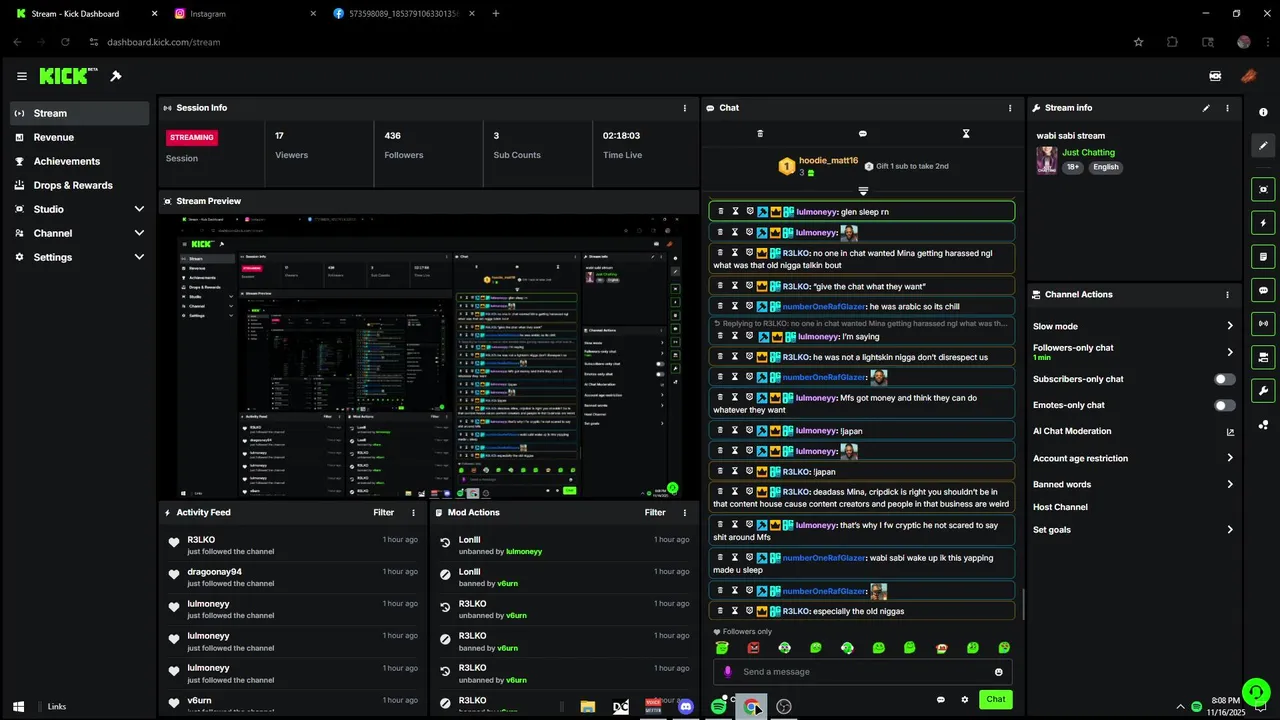Click the chat bubble icon beside gear
Screen dimensions: 1280x720
coord(940,700)
